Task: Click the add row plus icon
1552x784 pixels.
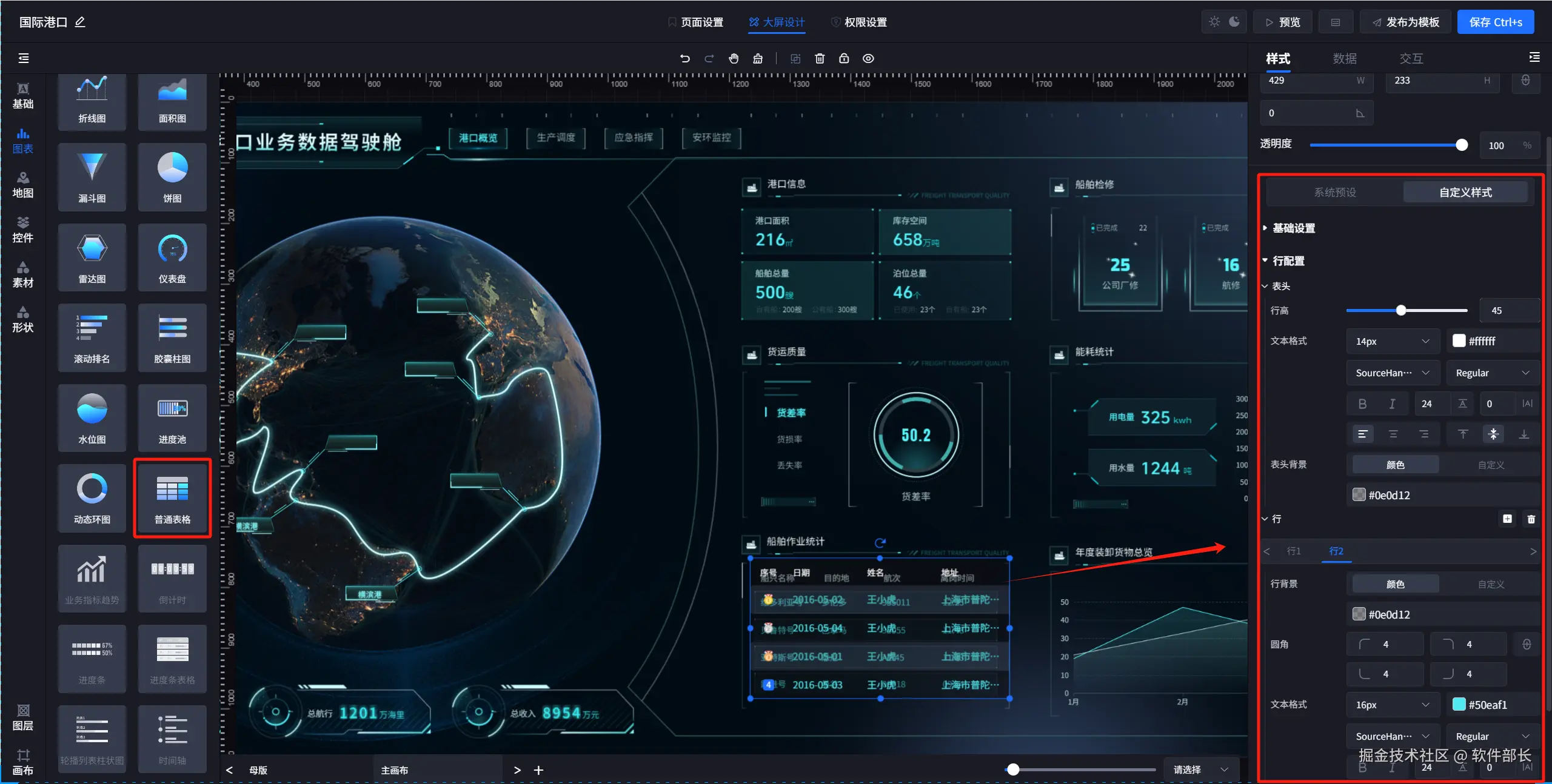Action: click(1507, 519)
